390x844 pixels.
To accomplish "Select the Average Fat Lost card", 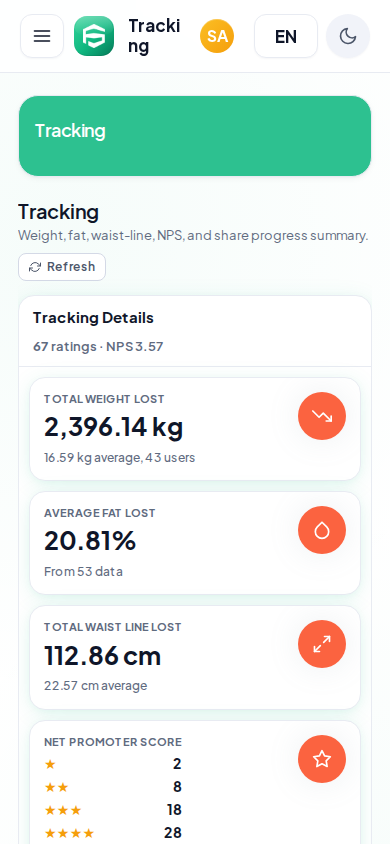I will [195, 543].
